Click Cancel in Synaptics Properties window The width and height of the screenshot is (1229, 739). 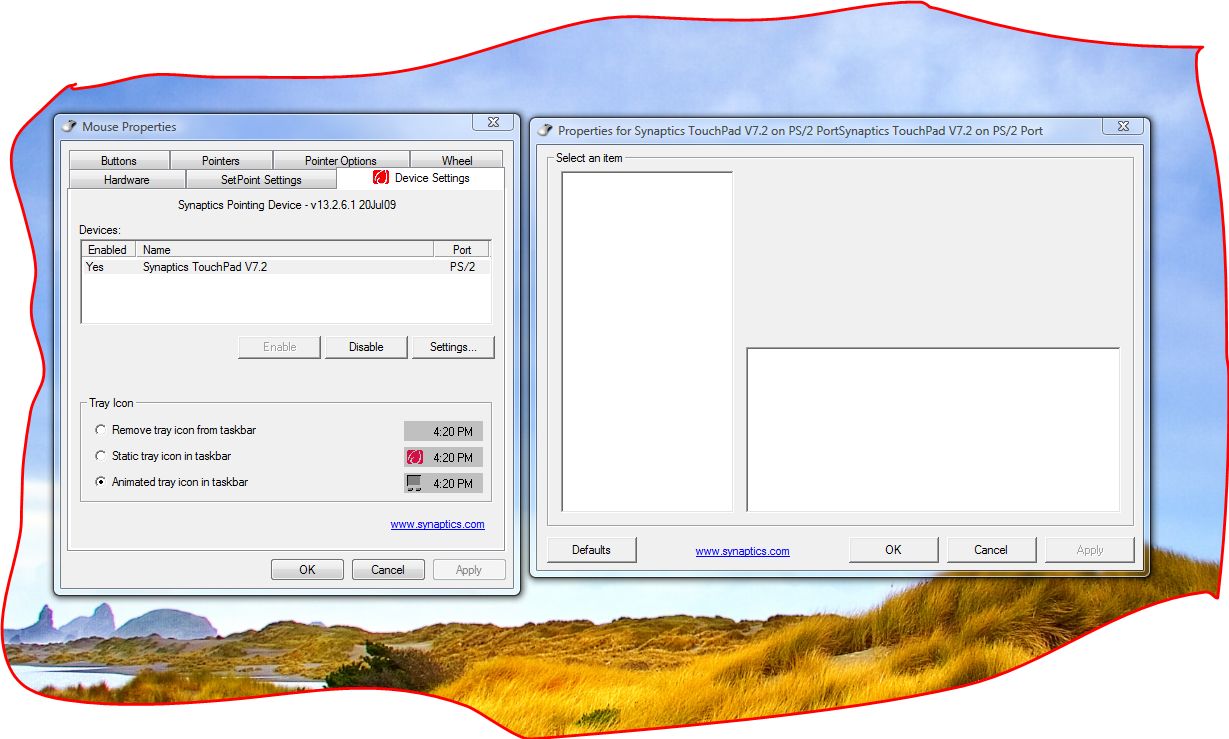(991, 549)
